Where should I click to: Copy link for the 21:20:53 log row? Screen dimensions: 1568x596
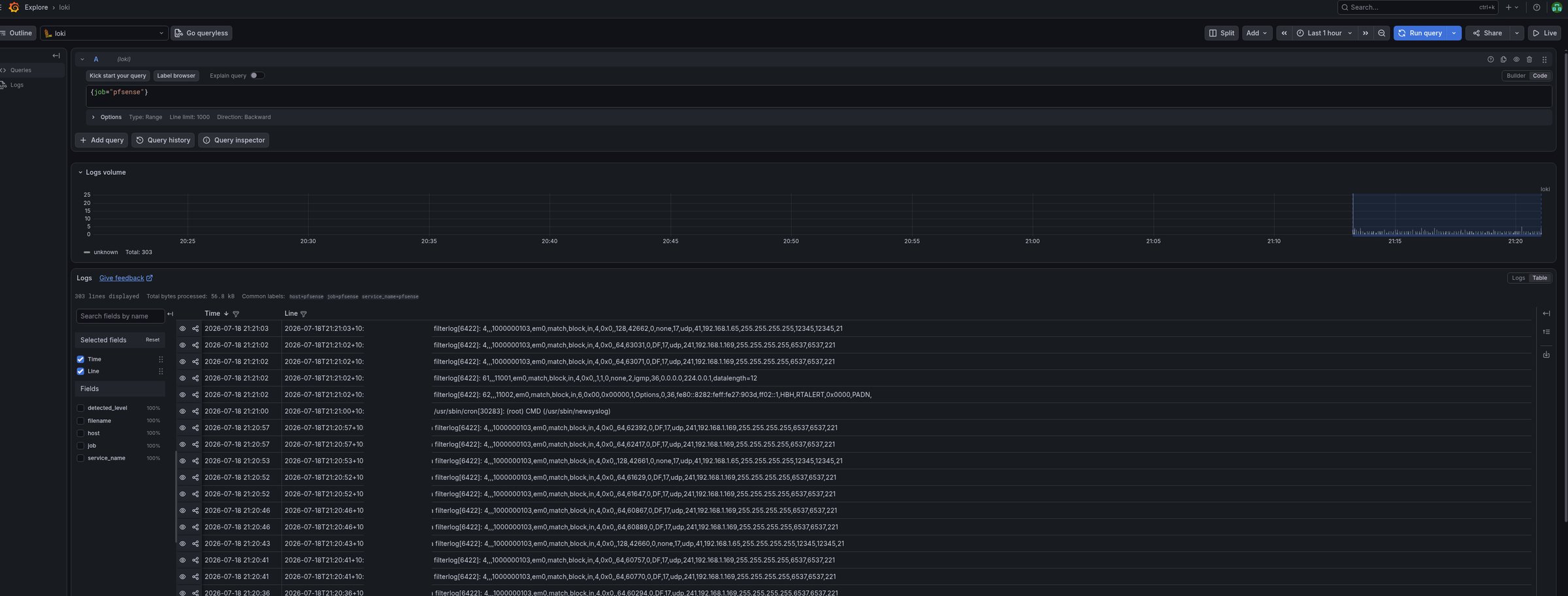[x=195, y=461]
